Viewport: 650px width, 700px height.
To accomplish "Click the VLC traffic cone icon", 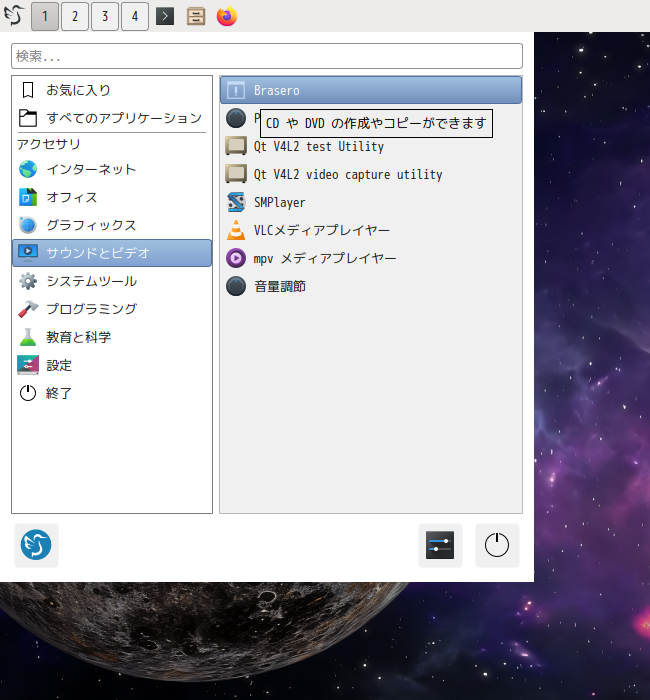I will 236,230.
